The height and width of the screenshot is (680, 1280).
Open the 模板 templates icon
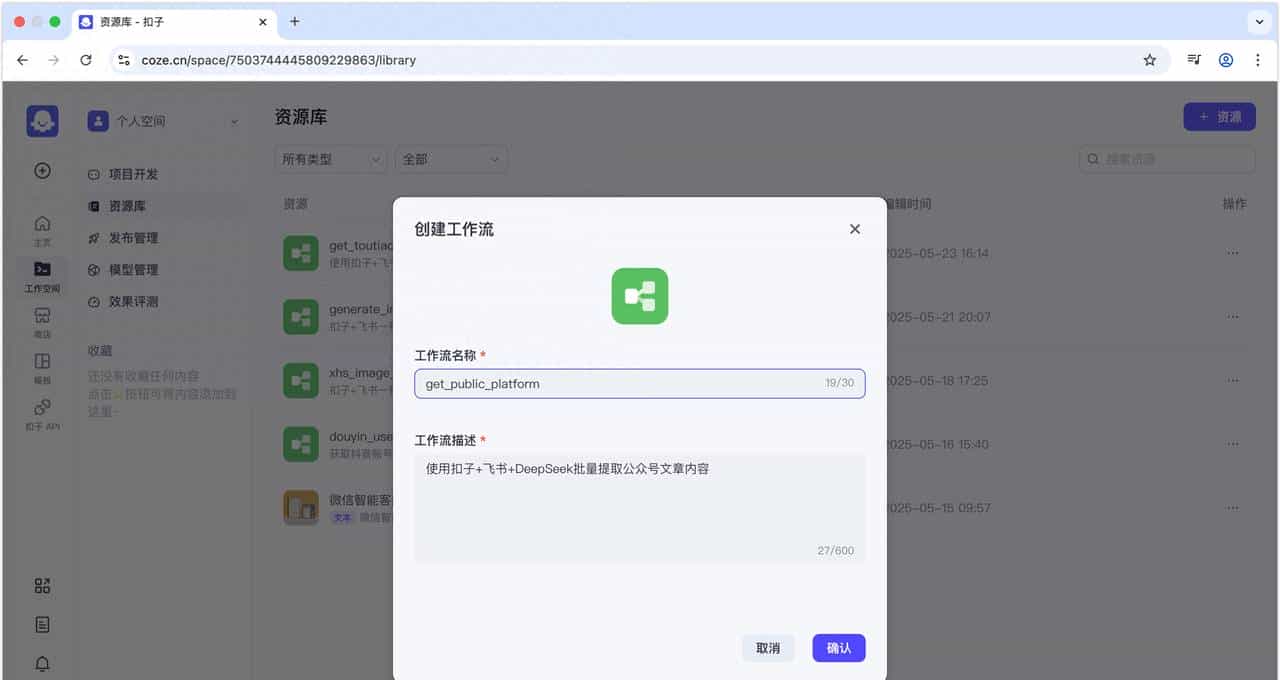(x=42, y=362)
